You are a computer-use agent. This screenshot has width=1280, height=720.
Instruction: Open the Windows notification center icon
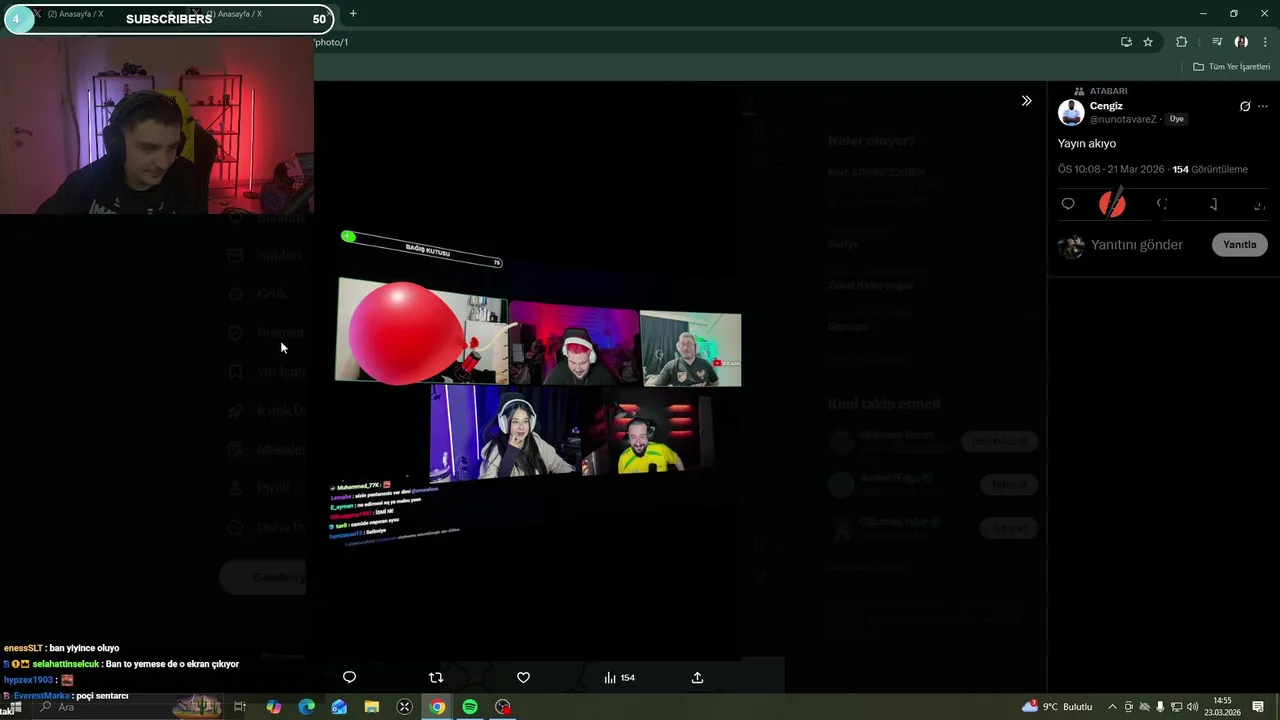tap(1259, 707)
